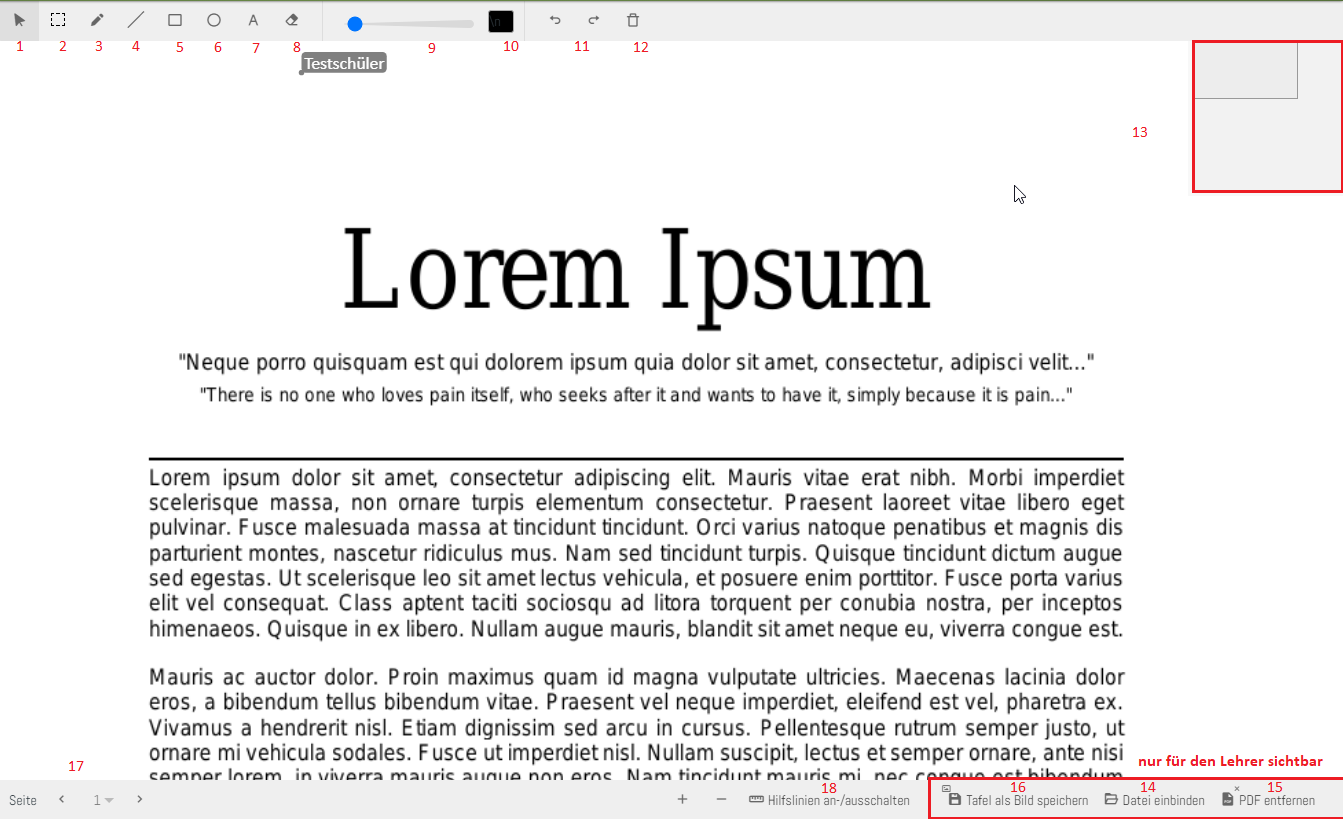Open the page number dropdown

(x=103, y=800)
